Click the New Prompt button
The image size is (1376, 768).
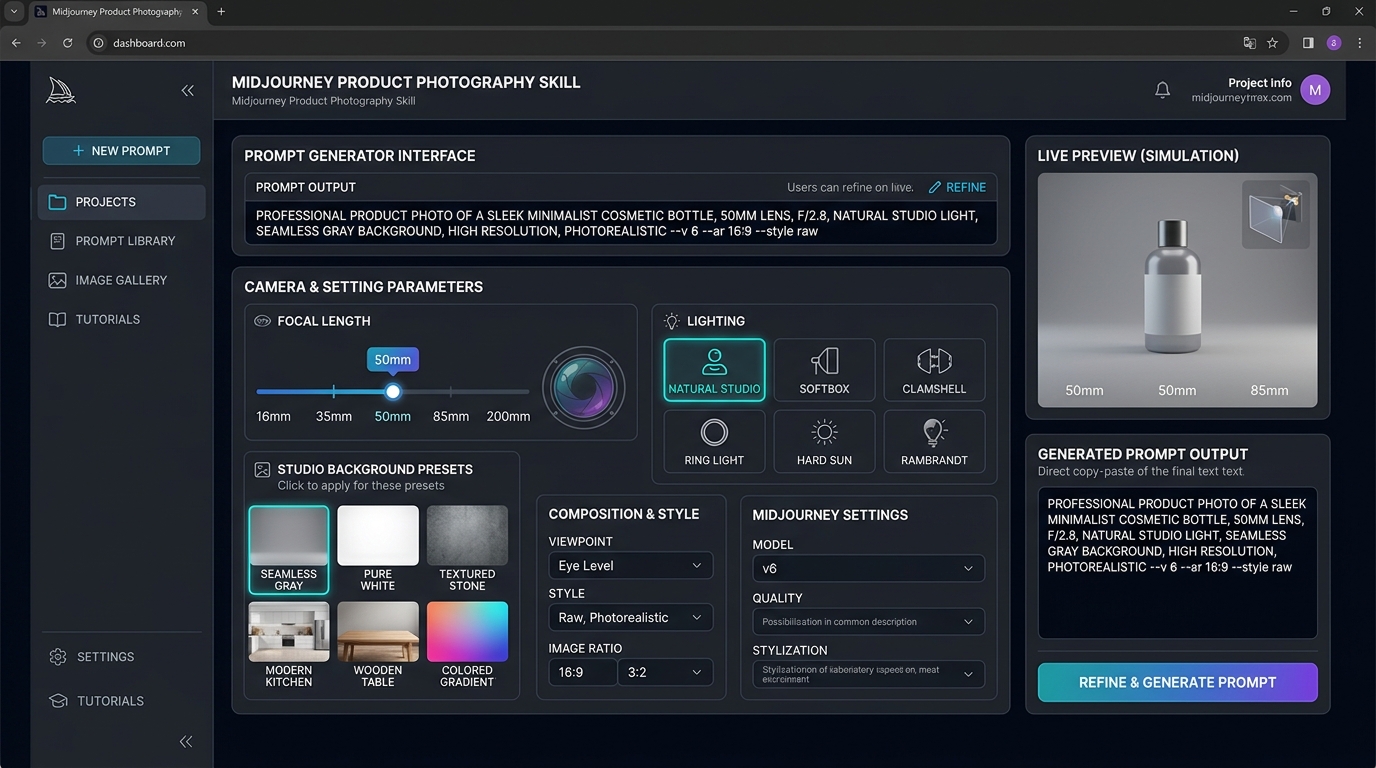click(121, 151)
